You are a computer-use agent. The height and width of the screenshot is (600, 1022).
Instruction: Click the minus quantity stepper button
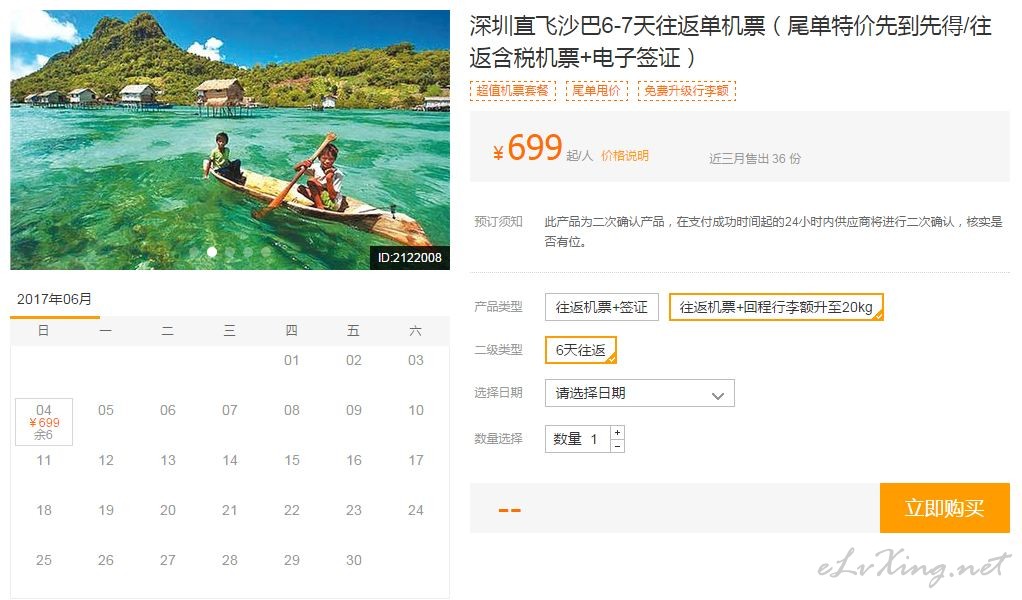click(x=617, y=446)
